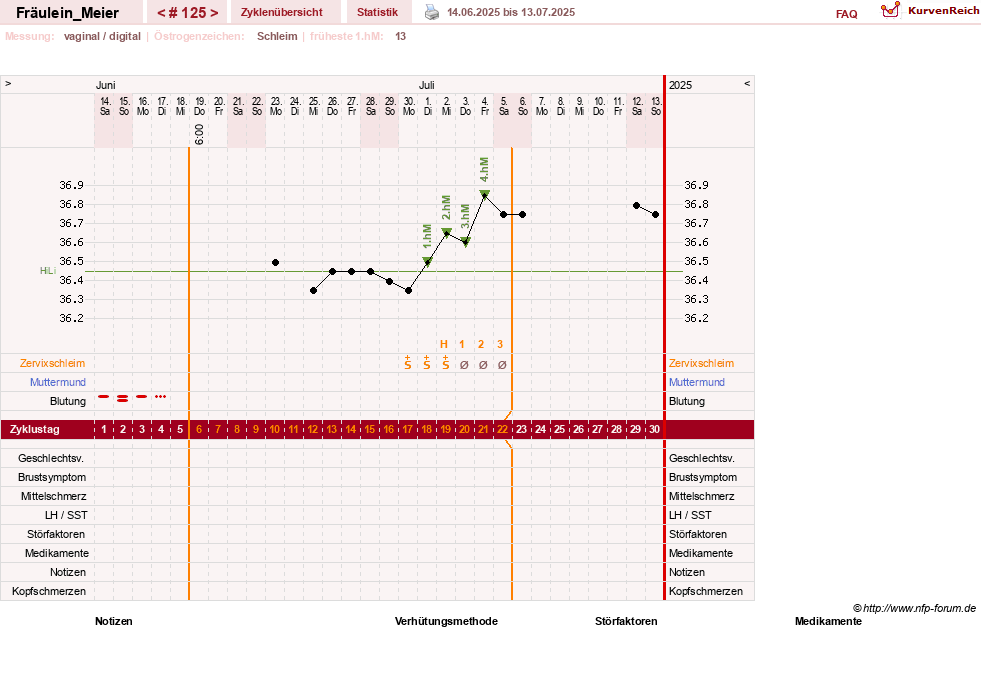Select cycle day 10 in Zyklustag row
This screenshot has width=981, height=680.
(x=275, y=429)
